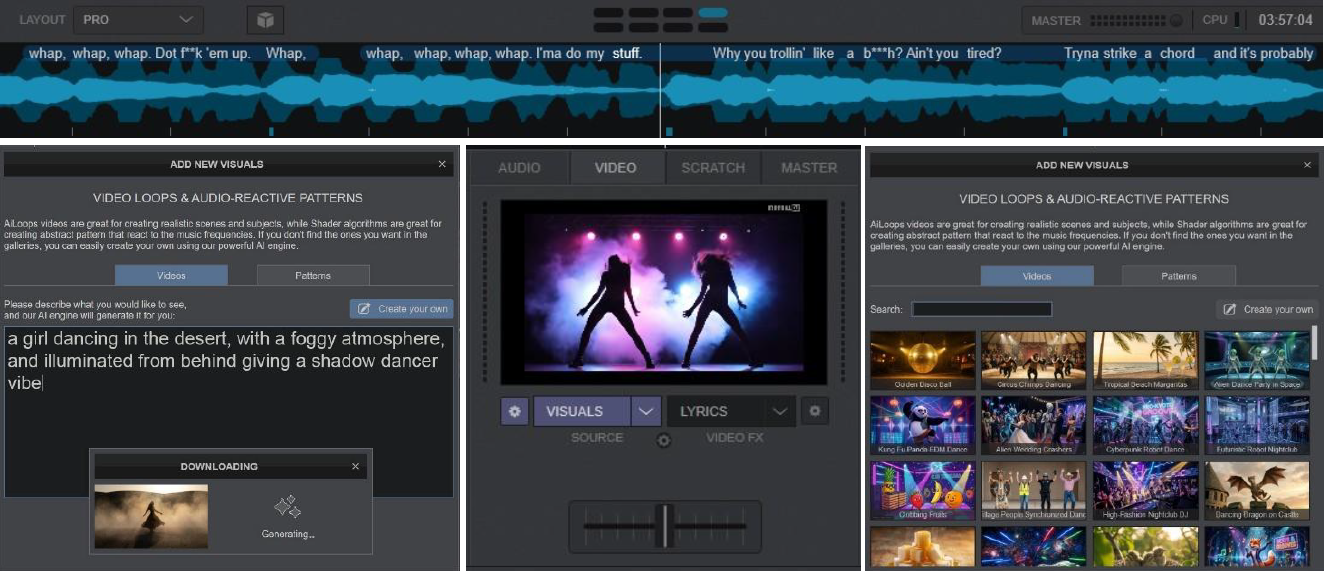The height and width of the screenshot is (571, 1324).
Task: Expand the Lyrics video FX dropdown arrow
Action: coord(780,411)
